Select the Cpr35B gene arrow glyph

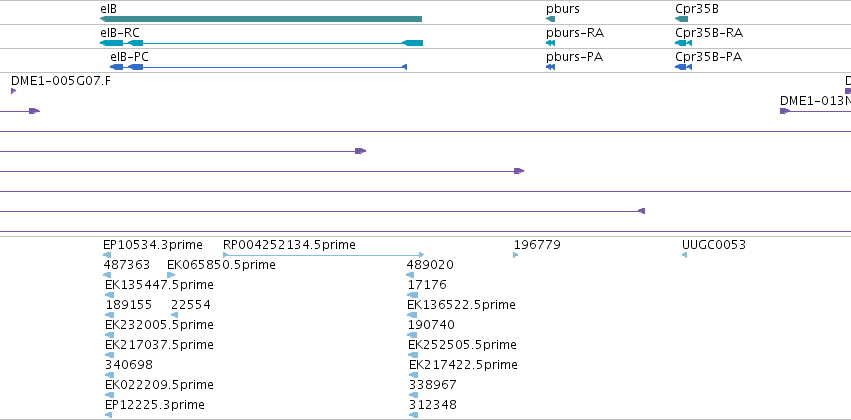[x=681, y=19]
